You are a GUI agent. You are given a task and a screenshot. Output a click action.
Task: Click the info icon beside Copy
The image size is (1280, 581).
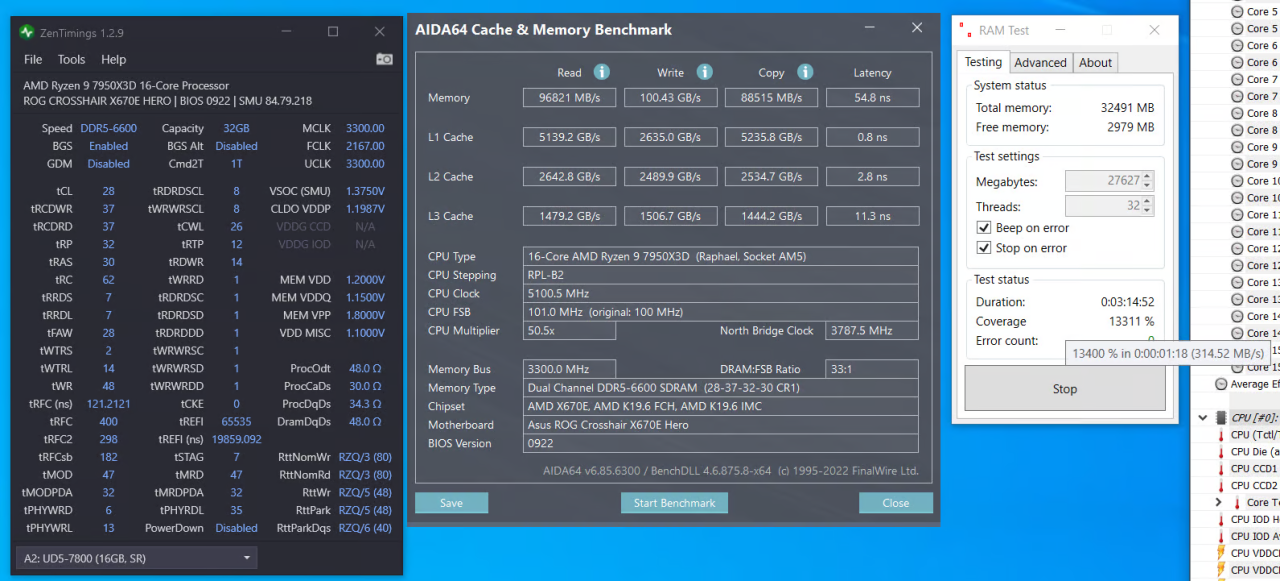pyautogui.click(x=805, y=72)
